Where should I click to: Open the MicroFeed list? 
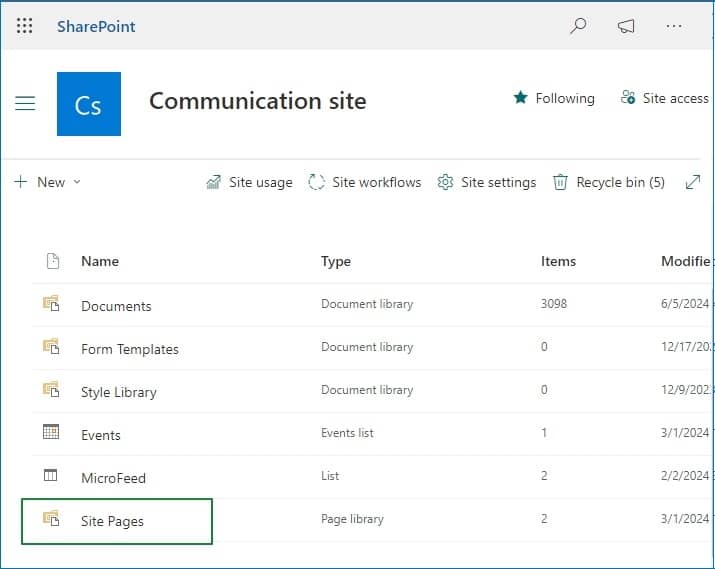point(114,478)
